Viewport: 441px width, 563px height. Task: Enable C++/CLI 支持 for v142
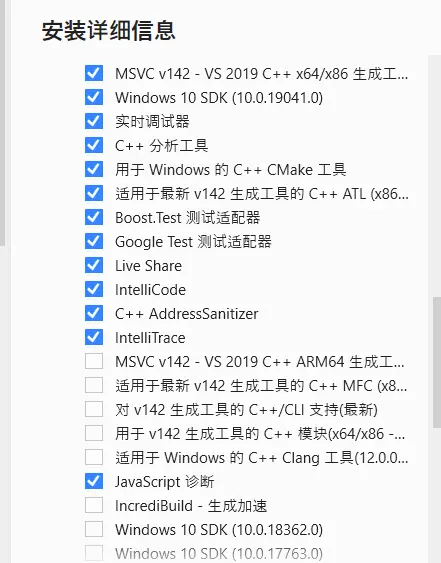click(x=94, y=409)
